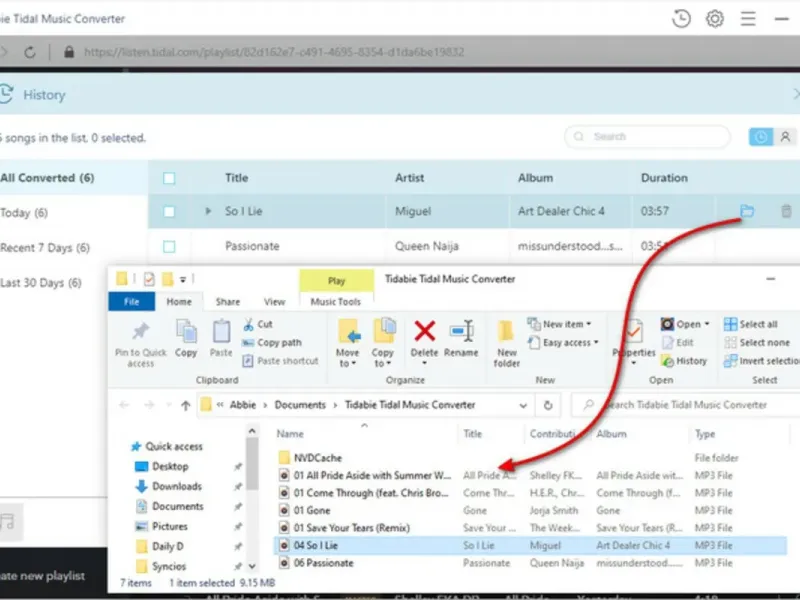Open hamburger menu in Tidabie title bar

[748, 19]
